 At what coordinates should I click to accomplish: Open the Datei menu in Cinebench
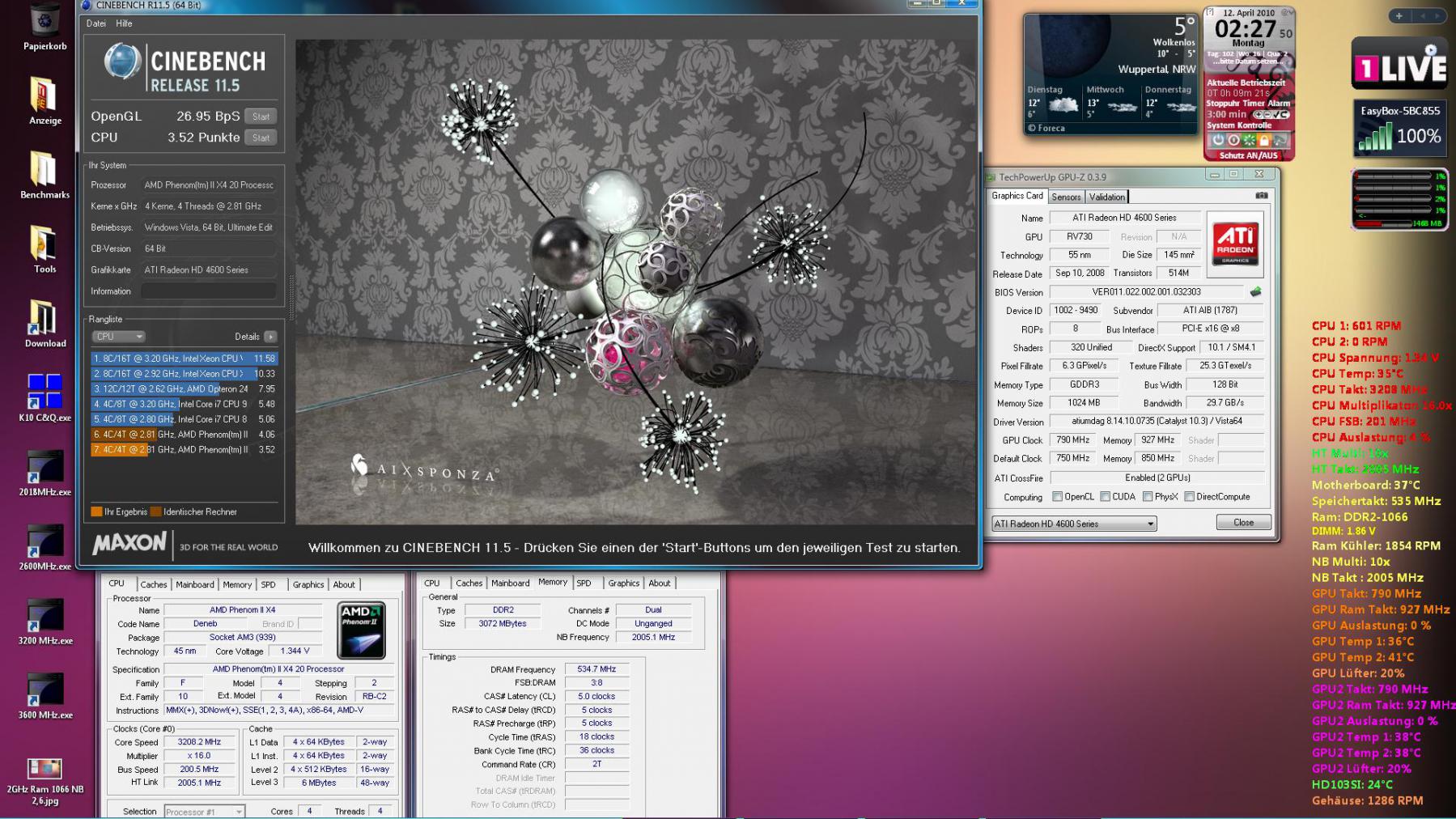[x=96, y=23]
